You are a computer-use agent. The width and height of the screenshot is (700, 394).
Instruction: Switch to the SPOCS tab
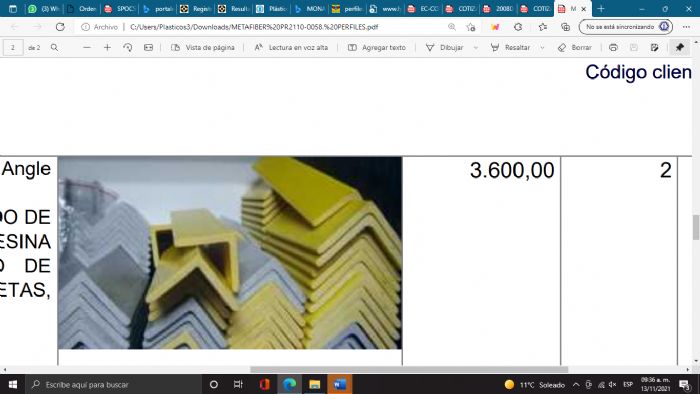pos(119,8)
